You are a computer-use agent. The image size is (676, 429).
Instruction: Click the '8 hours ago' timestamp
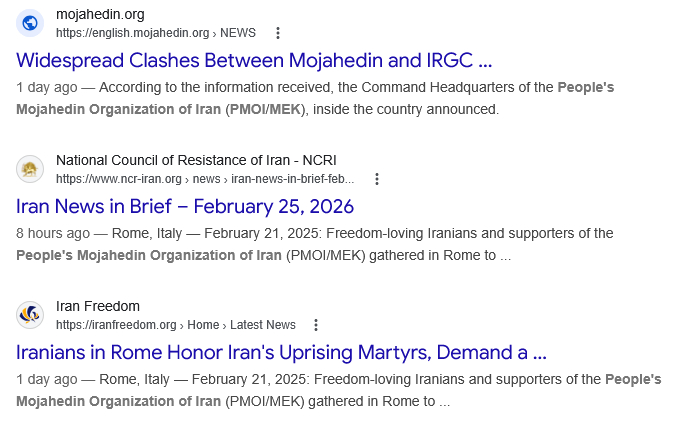click(53, 233)
